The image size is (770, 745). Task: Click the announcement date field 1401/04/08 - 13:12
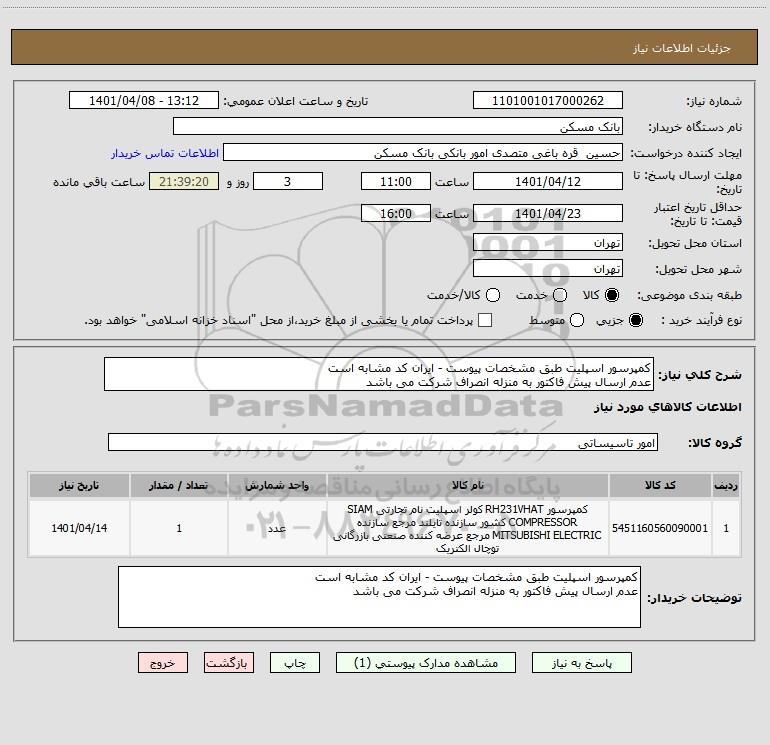(x=144, y=100)
